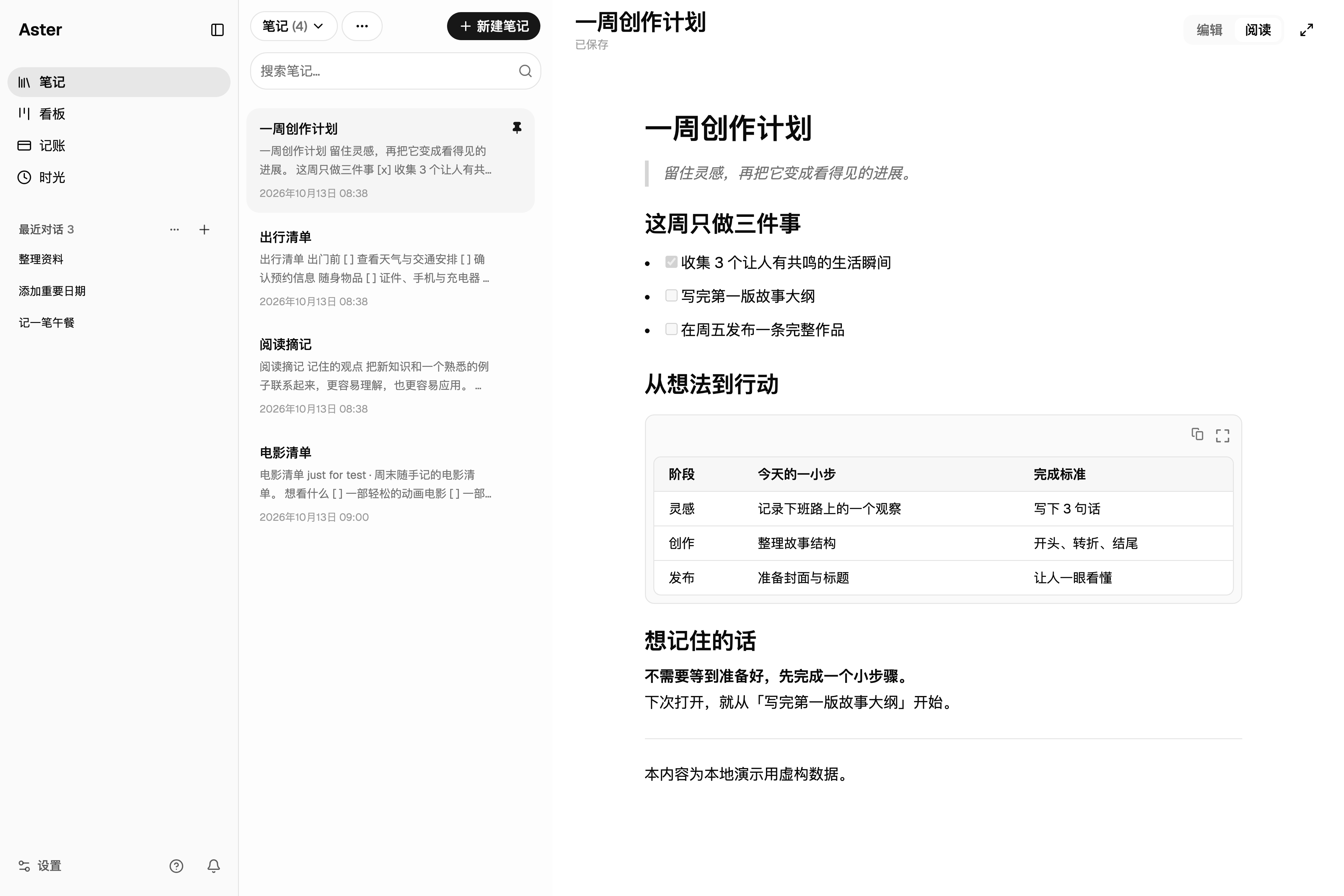Focus the 搜索笔记 search field

point(395,71)
